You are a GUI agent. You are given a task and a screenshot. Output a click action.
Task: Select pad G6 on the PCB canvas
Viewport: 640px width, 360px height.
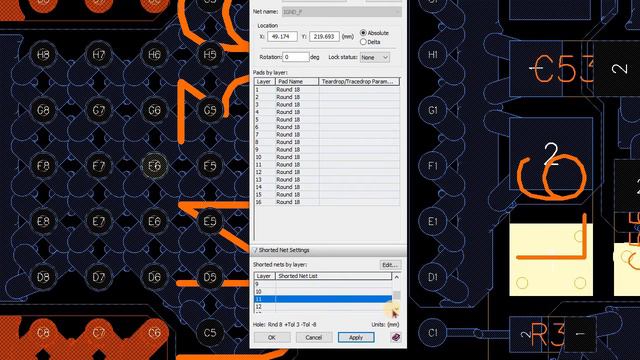click(154, 110)
